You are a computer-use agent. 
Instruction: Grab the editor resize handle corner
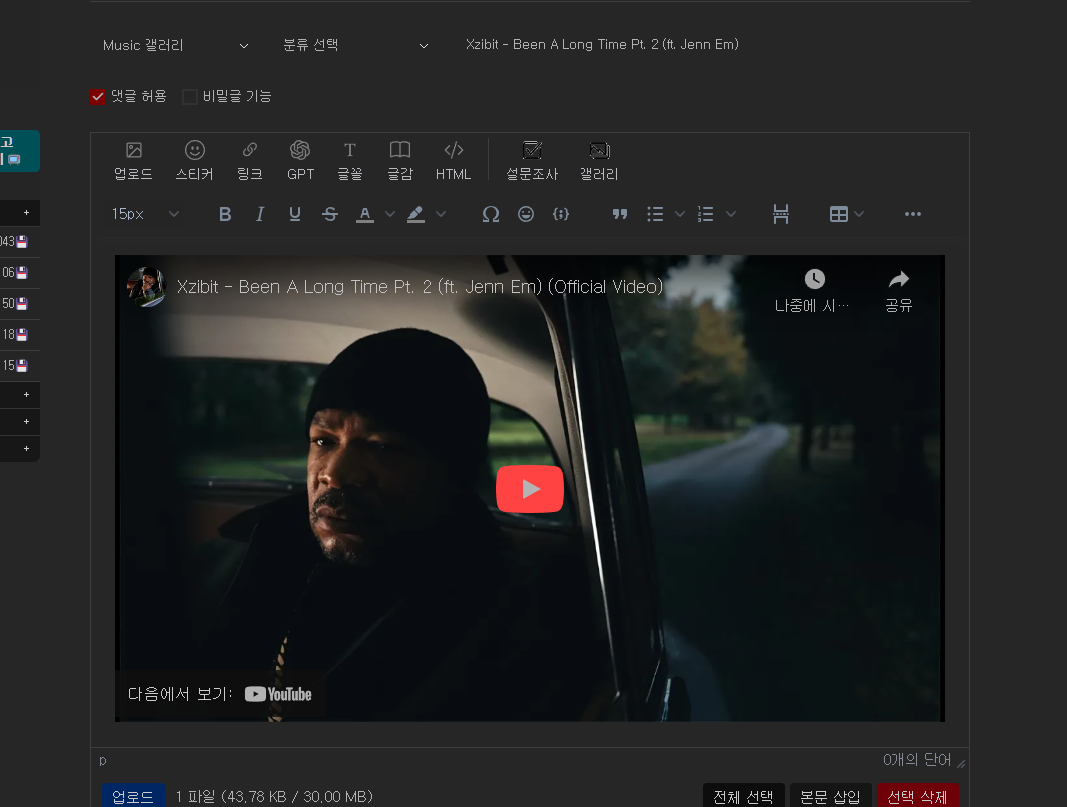tap(962, 763)
